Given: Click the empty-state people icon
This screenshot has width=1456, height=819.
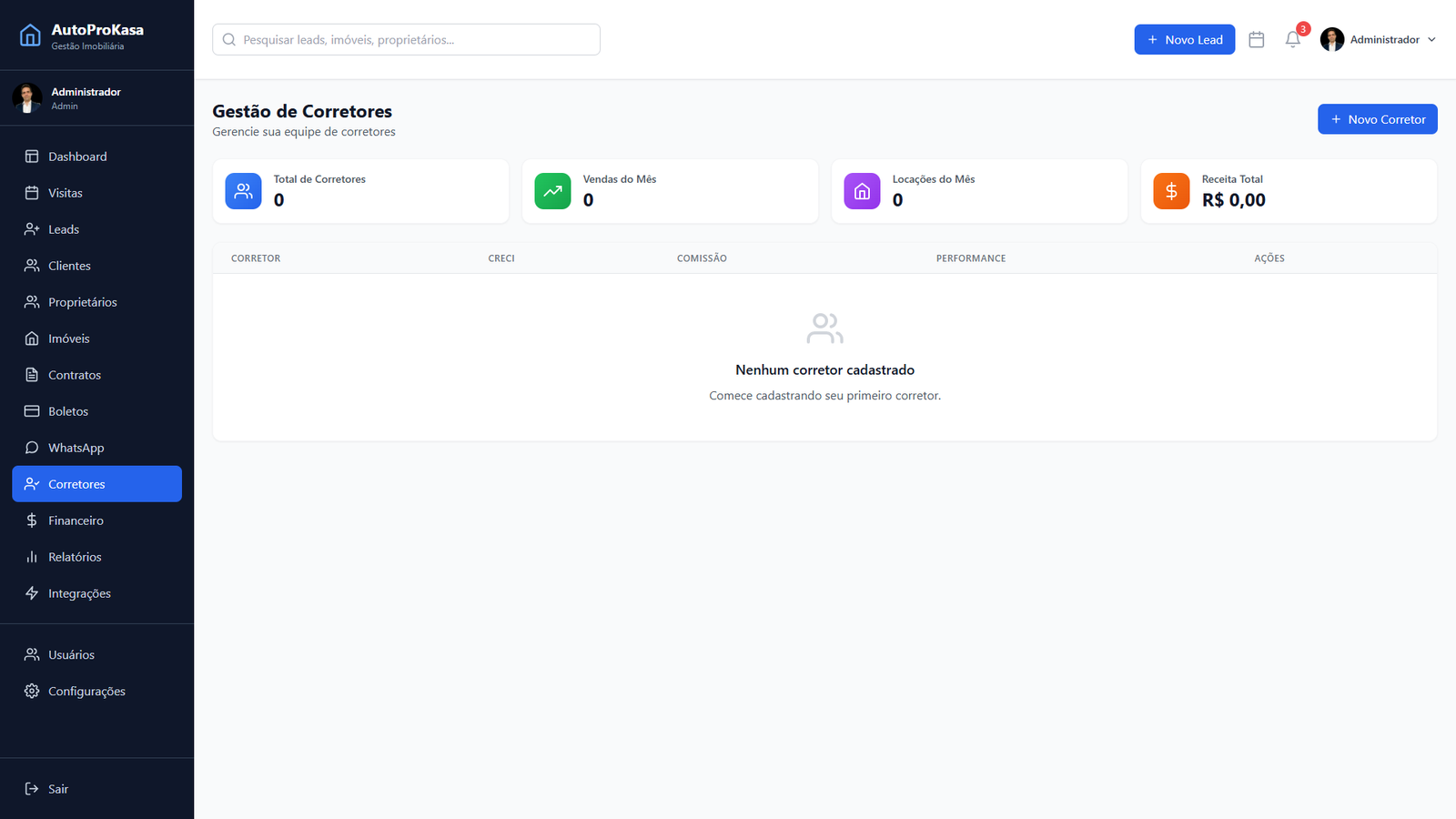Looking at the screenshot, I should [824, 329].
